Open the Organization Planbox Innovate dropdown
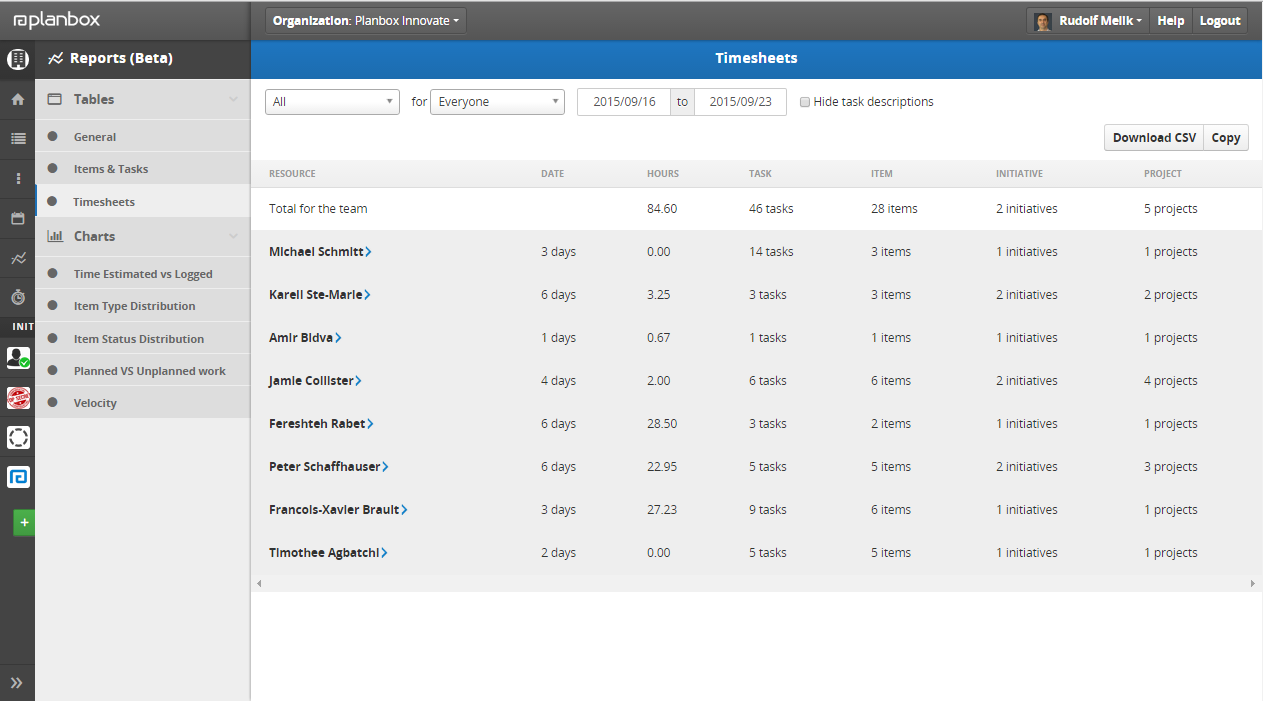This screenshot has width=1263, height=701. (366, 21)
